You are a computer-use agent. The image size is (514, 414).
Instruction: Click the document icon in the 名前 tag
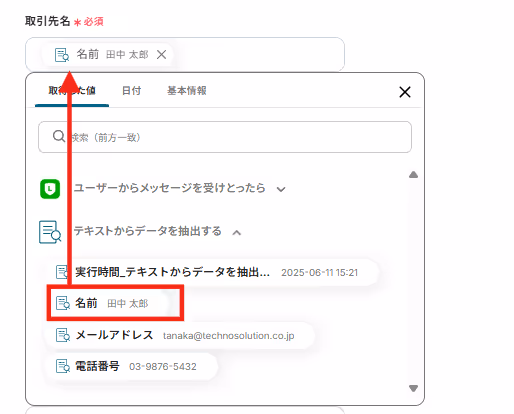[62, 55]
